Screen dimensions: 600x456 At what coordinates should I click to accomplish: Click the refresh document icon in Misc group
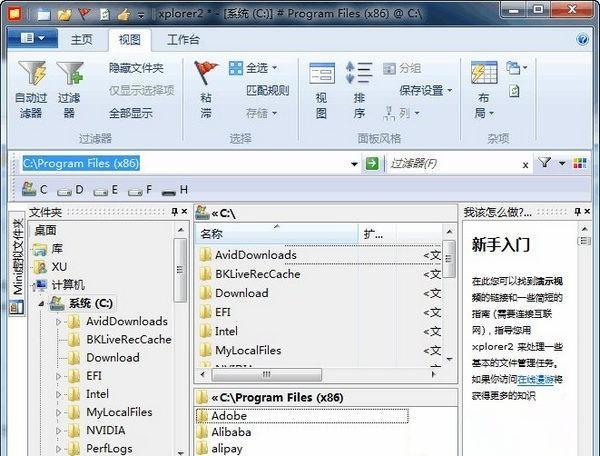[514, 91]
